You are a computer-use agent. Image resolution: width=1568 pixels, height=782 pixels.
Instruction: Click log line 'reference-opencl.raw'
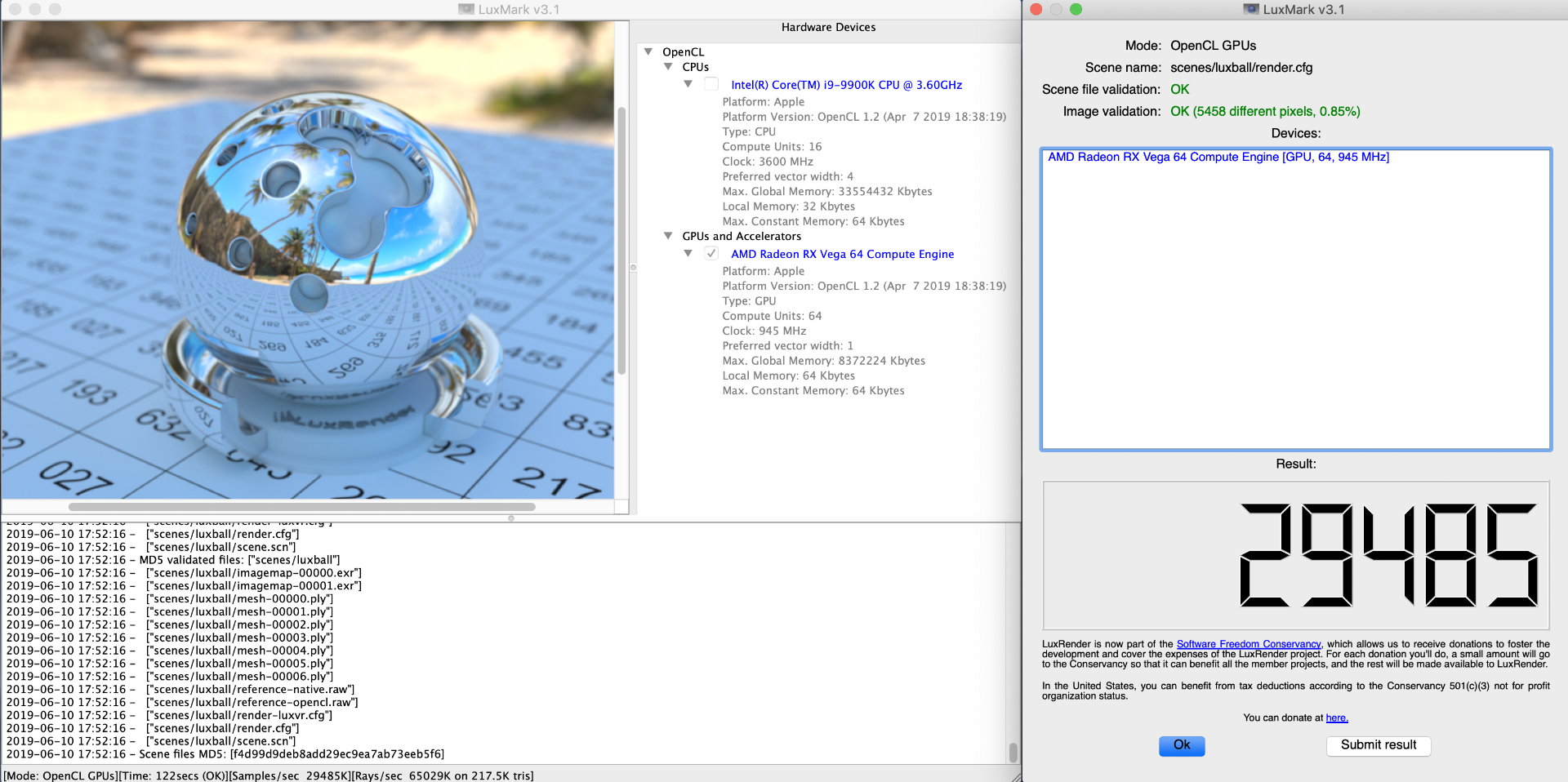coord(182,703)
